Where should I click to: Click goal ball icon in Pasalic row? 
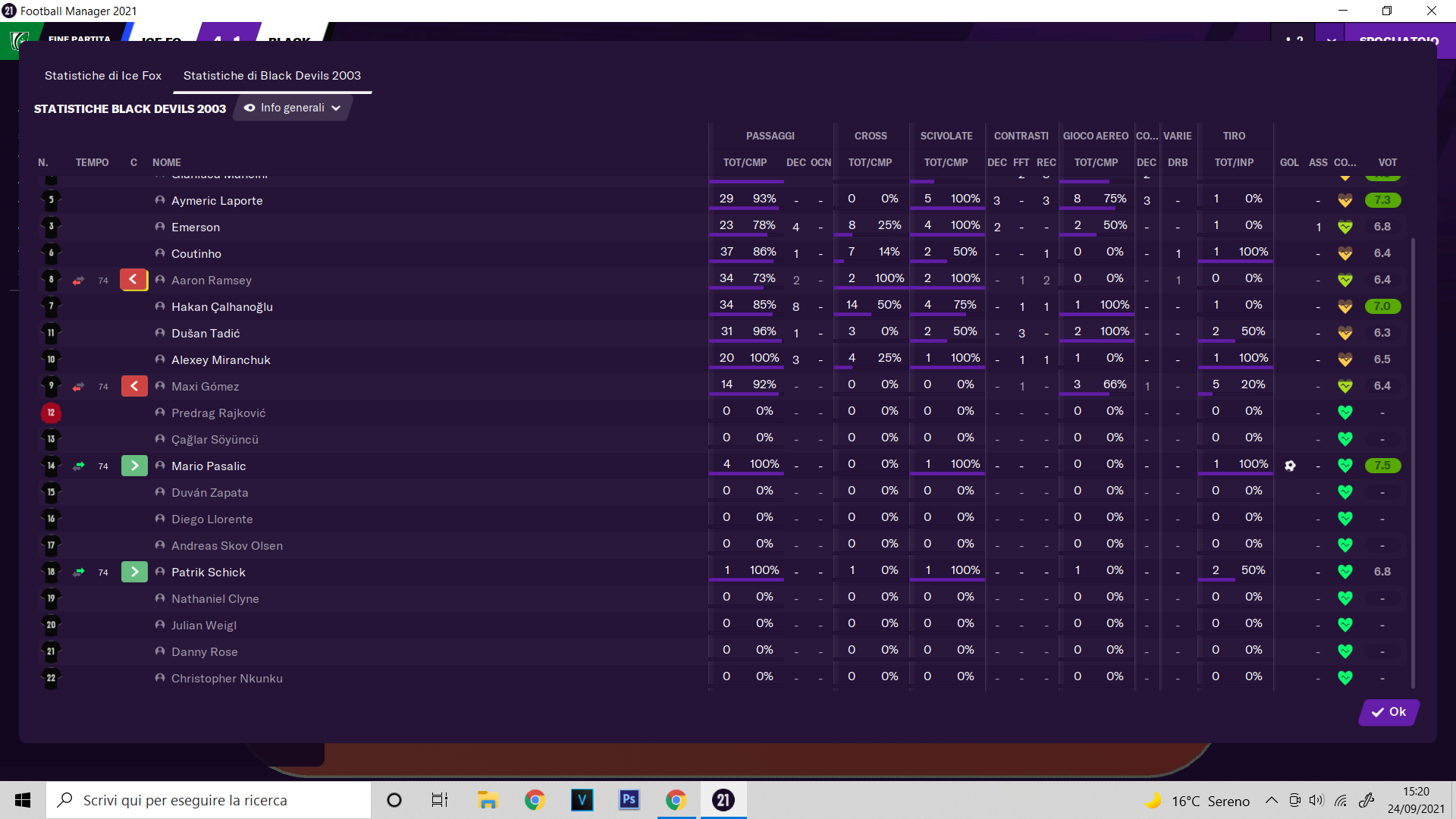(1290, 466)
